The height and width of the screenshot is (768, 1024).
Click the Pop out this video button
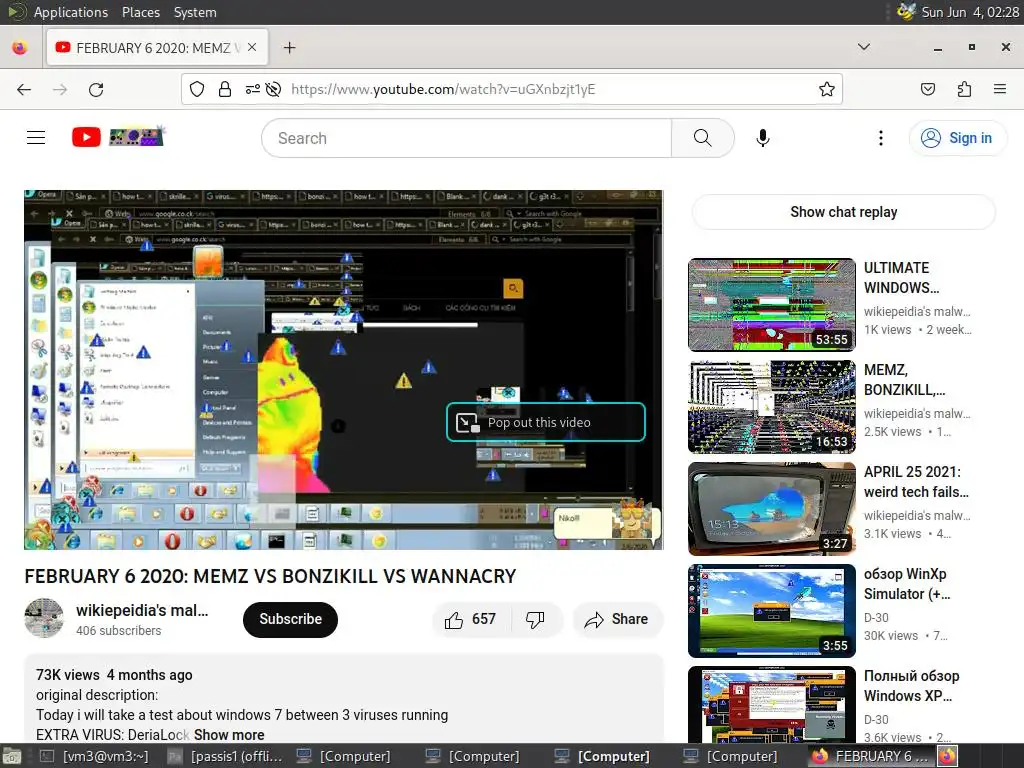pyautogui.click(x=546, y=423)
